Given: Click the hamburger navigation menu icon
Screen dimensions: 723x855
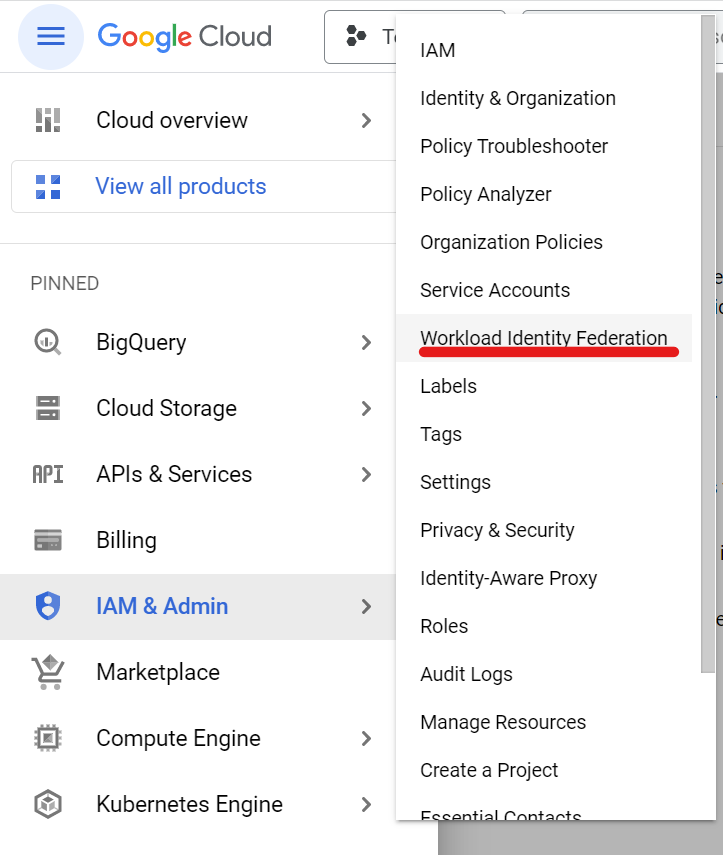Looking at the screenshot, I should (50, 37).
